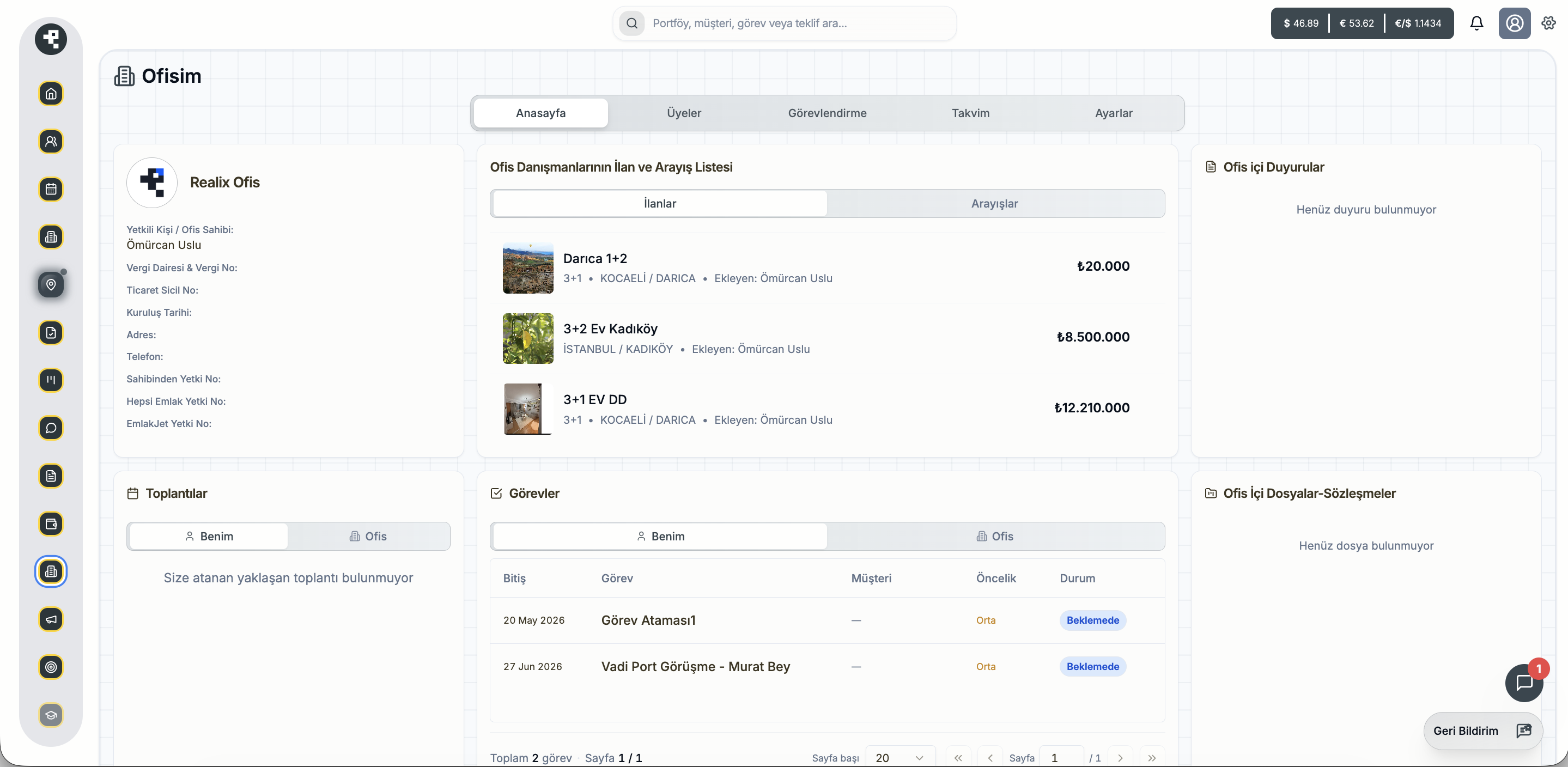Open the target goals sidebar icon

pos(51,667)
